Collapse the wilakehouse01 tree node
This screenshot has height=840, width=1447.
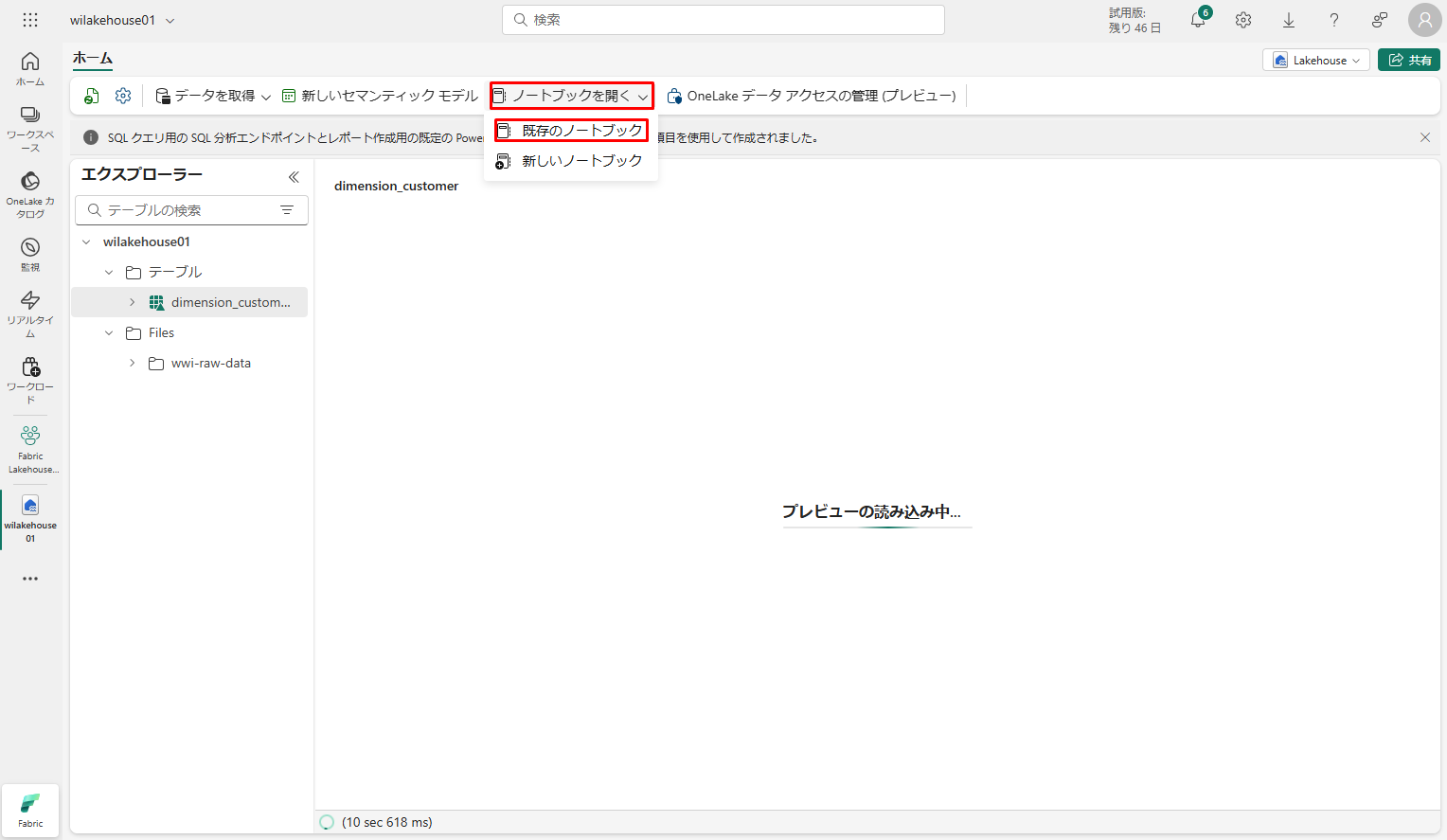(x=86, y=242)
